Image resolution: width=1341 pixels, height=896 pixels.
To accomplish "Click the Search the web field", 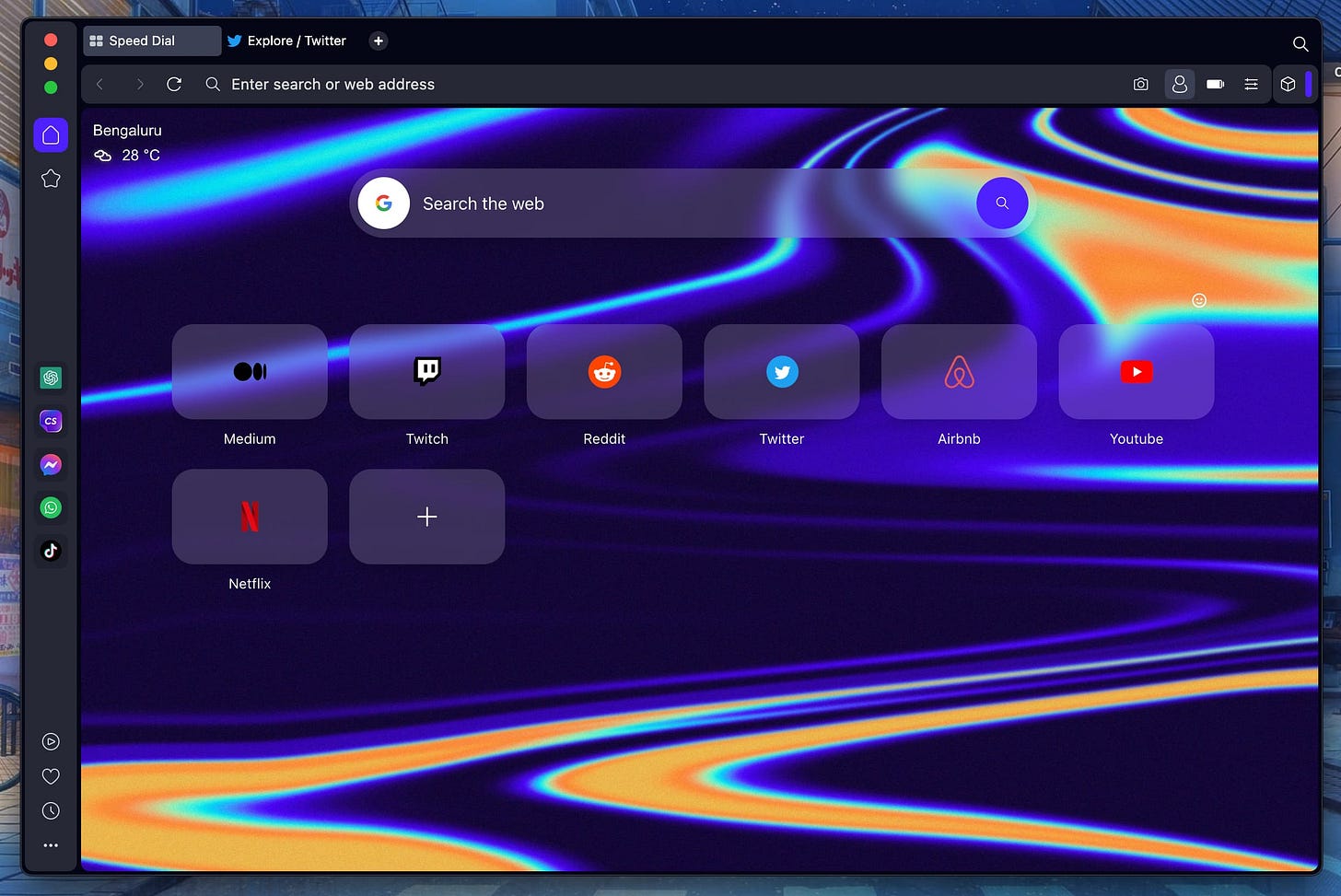I will 692,204.
